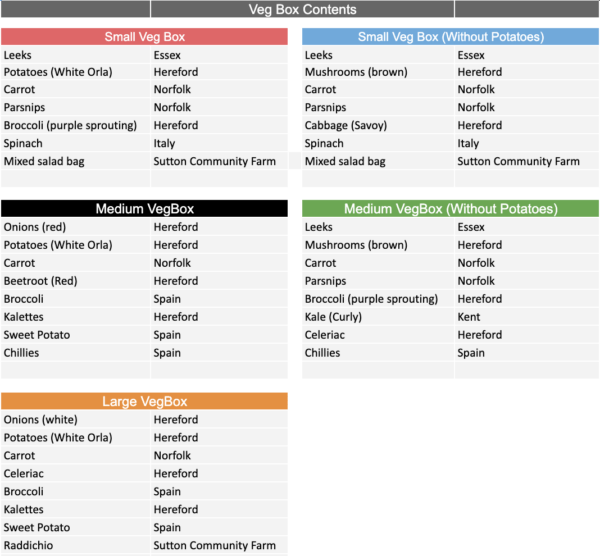Click the Beetroot (Red) cell
The height and width of the screenshot is (556, 600).
pyautogui.click(x=40, y=281)
